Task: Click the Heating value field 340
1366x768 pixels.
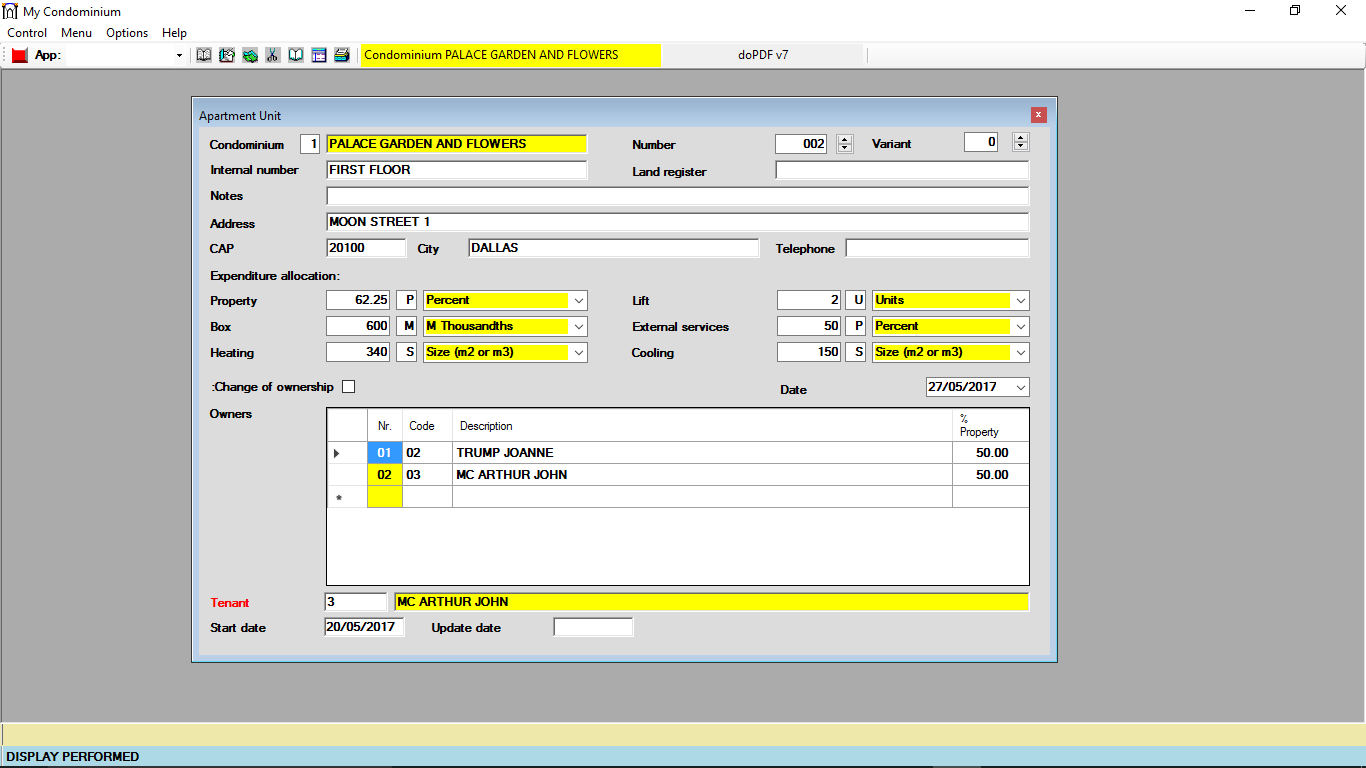Action: pos(359,352)
